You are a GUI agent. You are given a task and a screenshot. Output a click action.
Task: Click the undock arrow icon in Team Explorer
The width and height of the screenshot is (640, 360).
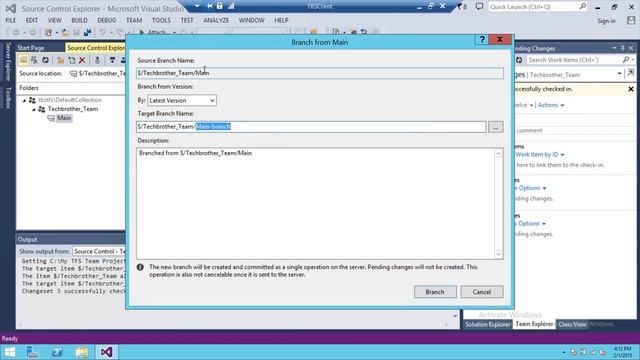tap(631, 73)
